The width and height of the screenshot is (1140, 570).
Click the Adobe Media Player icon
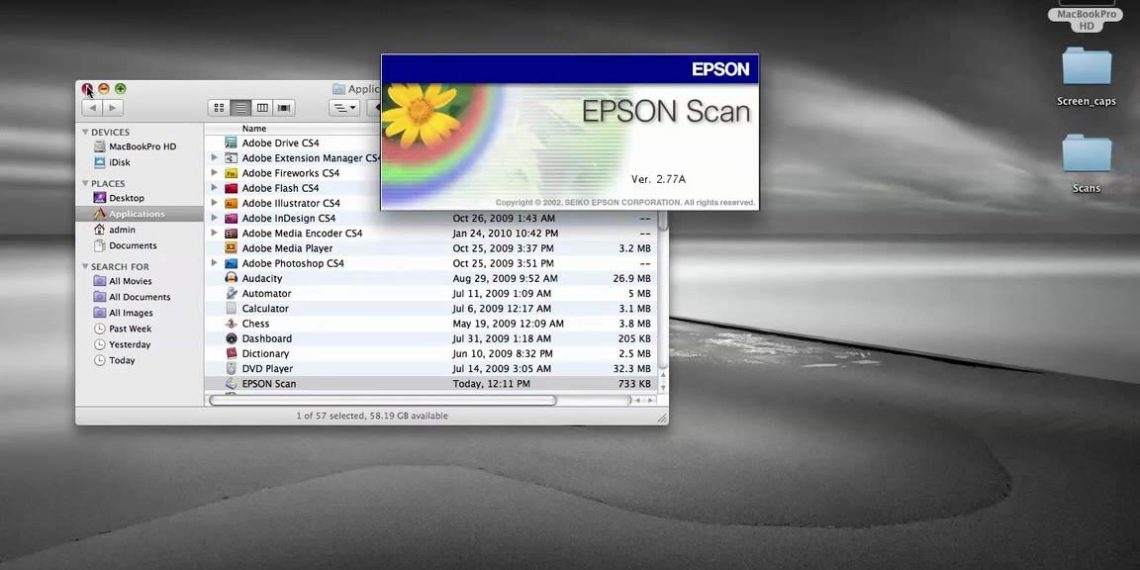tap(231, 248)
